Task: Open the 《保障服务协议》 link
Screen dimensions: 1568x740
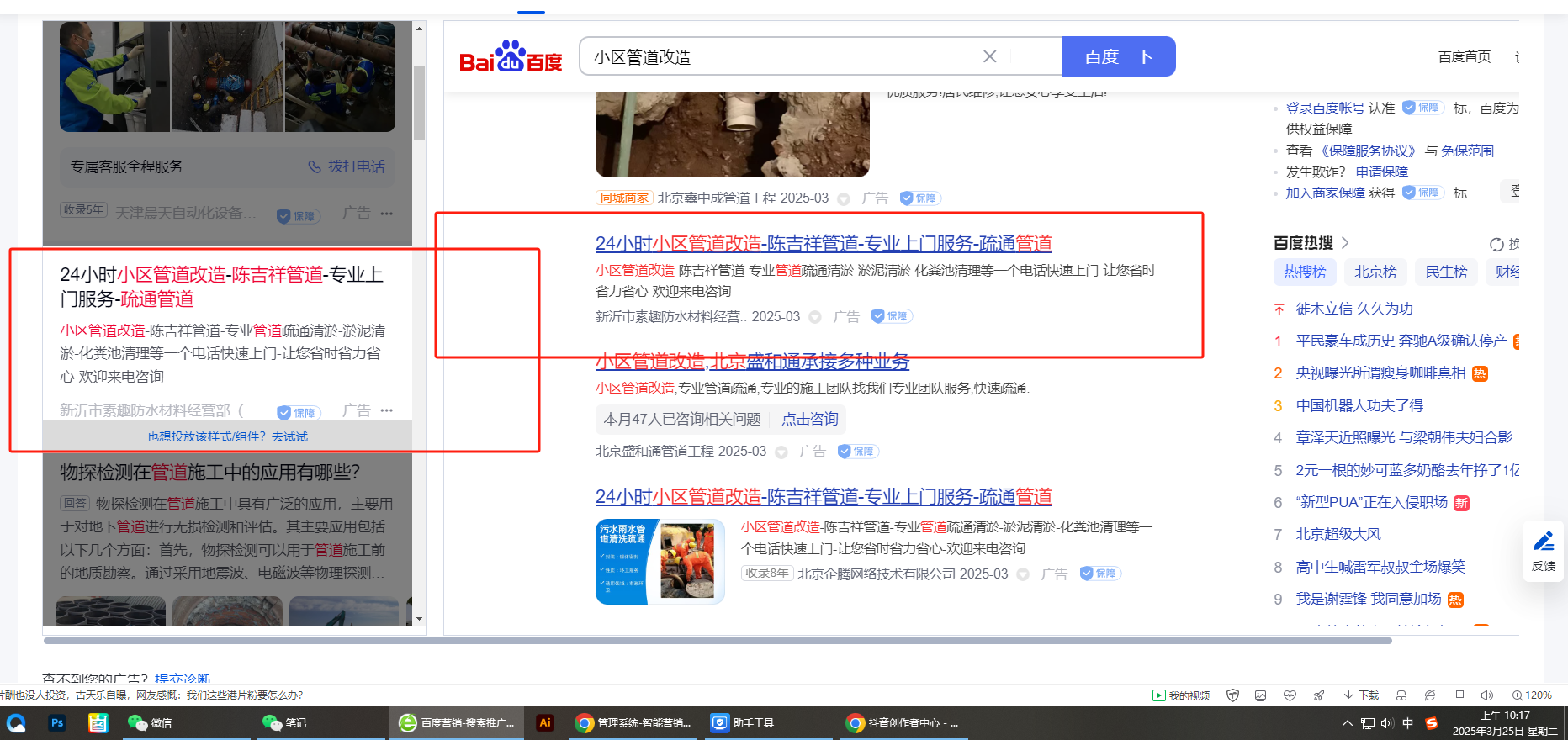Action: click(1367, 151)
